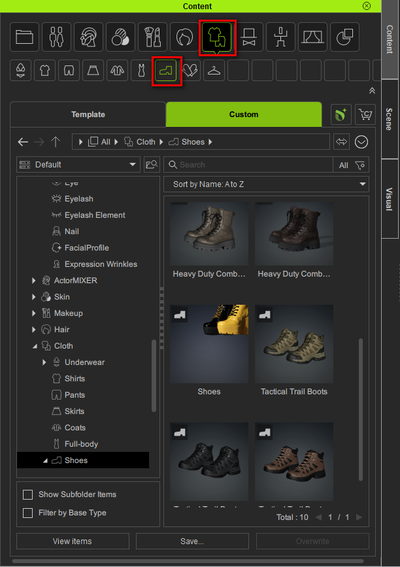Expand the Makeup tree node
Image resolution: width=400 pixels, height=567 pixels.
(33, 313)
